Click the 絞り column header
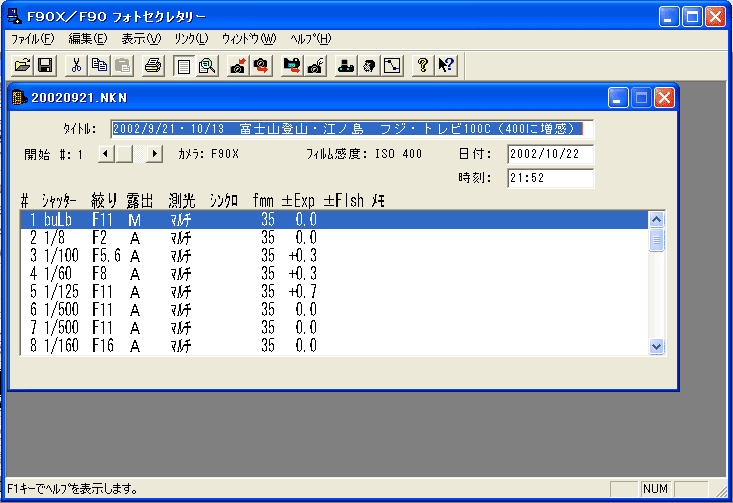 click(104, 201)
